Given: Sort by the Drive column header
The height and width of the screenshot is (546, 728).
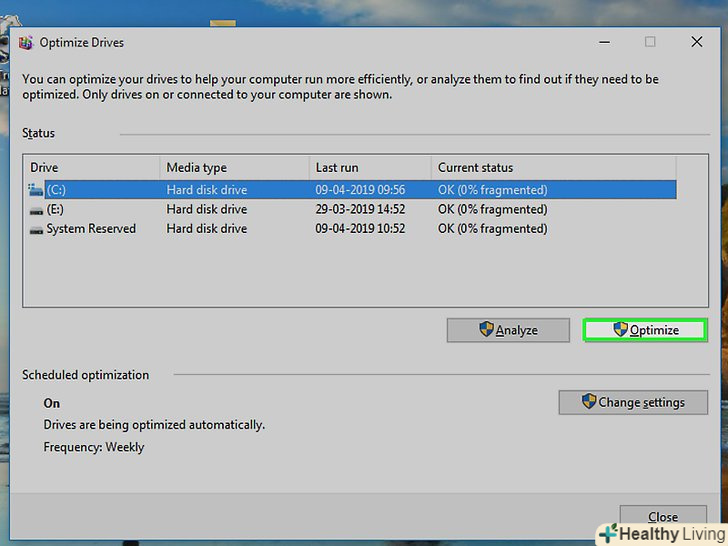Looking at the screenshot, I should 91,168.
